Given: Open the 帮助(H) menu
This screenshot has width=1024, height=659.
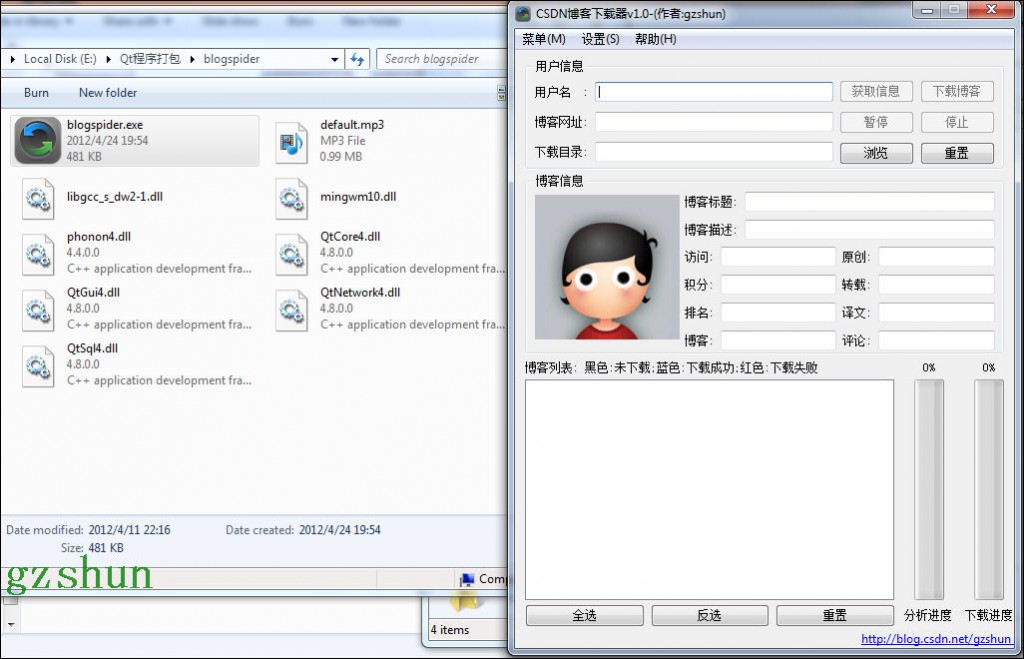Looking at the screenshot, I should [x=655, y=39].
